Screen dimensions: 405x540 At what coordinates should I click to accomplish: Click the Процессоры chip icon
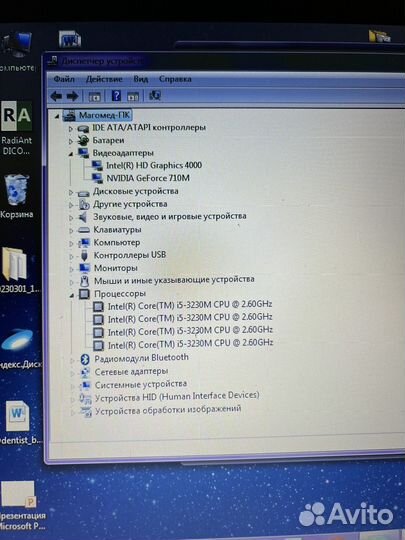84,294
